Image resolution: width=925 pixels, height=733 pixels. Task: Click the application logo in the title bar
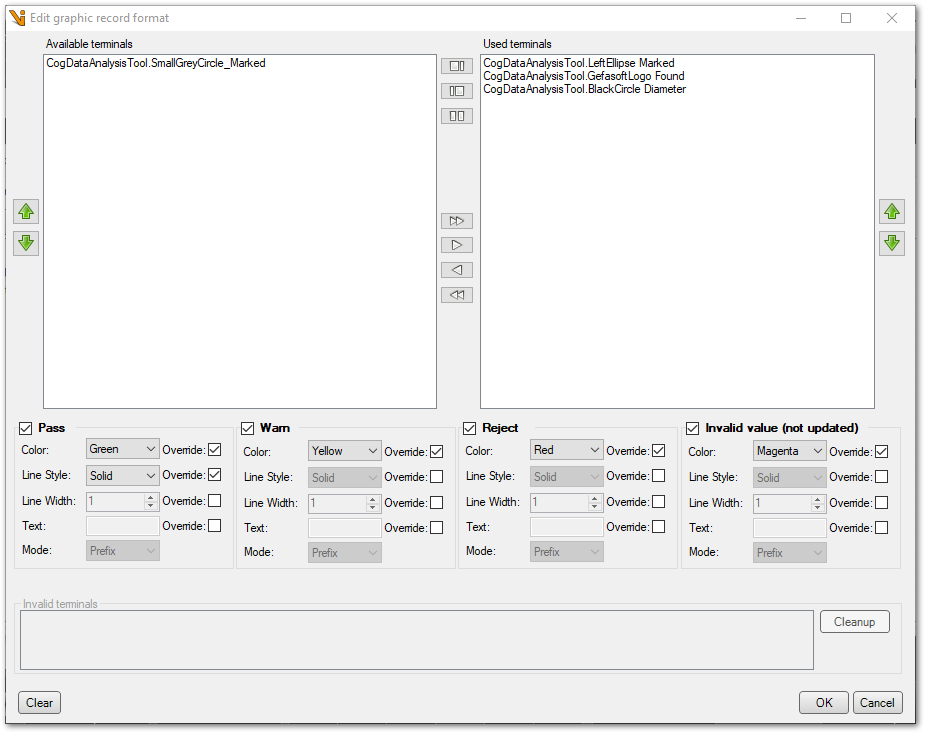click(x=18, y=18)
